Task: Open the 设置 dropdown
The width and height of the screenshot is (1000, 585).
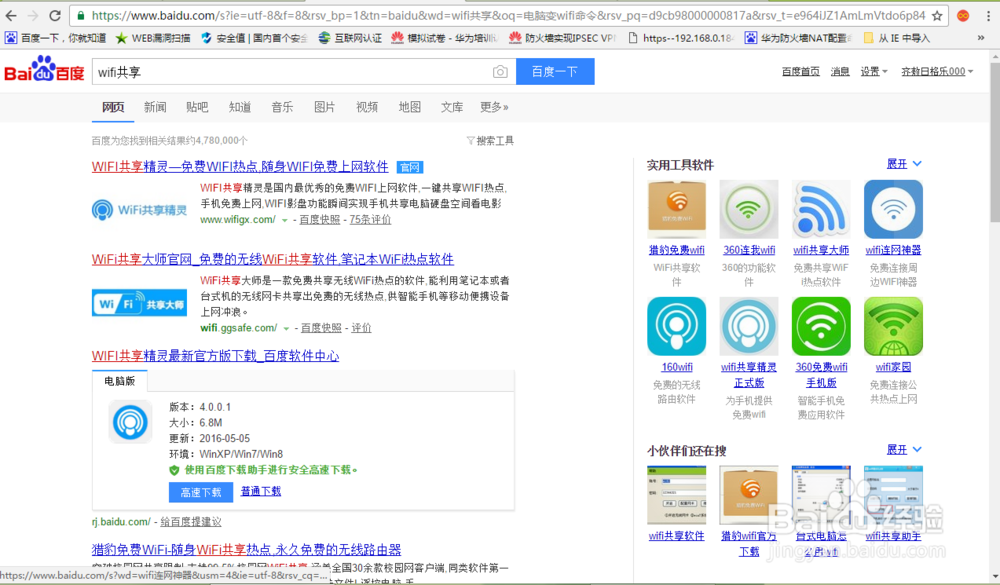Action: click(x=874, y=71)
